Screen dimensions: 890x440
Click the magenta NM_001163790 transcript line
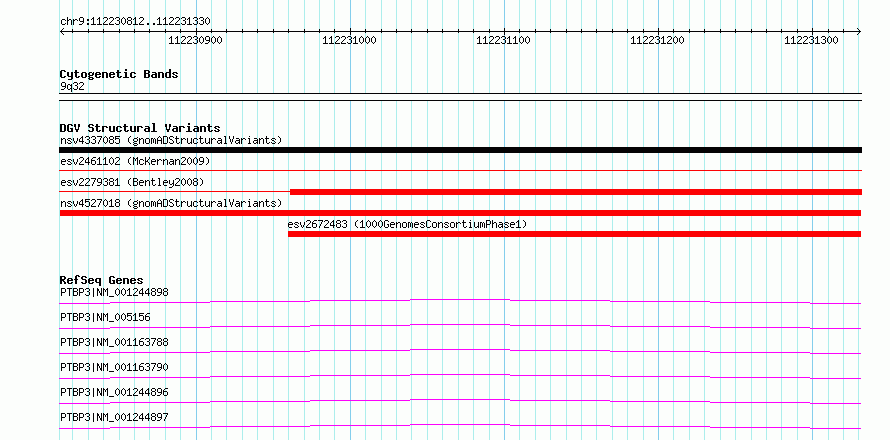460,376
